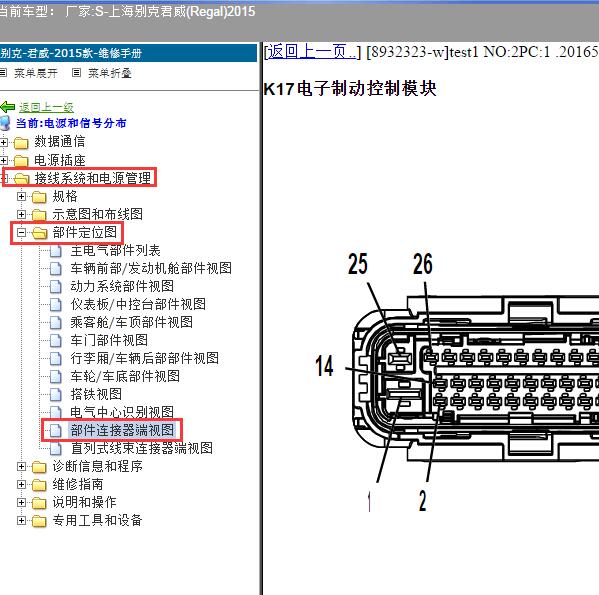Expand the 维修指南 node
The image size is (599, 595).
[21, 484]
